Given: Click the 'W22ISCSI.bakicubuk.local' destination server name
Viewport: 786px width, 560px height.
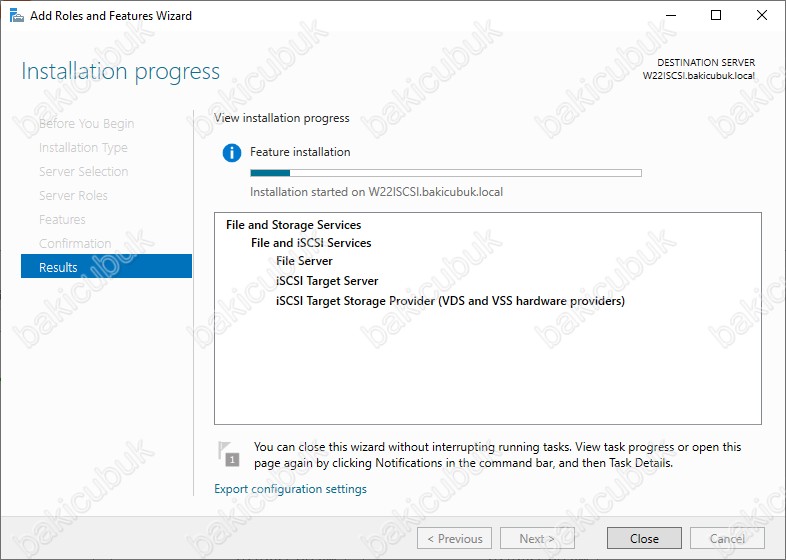Looking at the screenshot, I should [699, 76].
